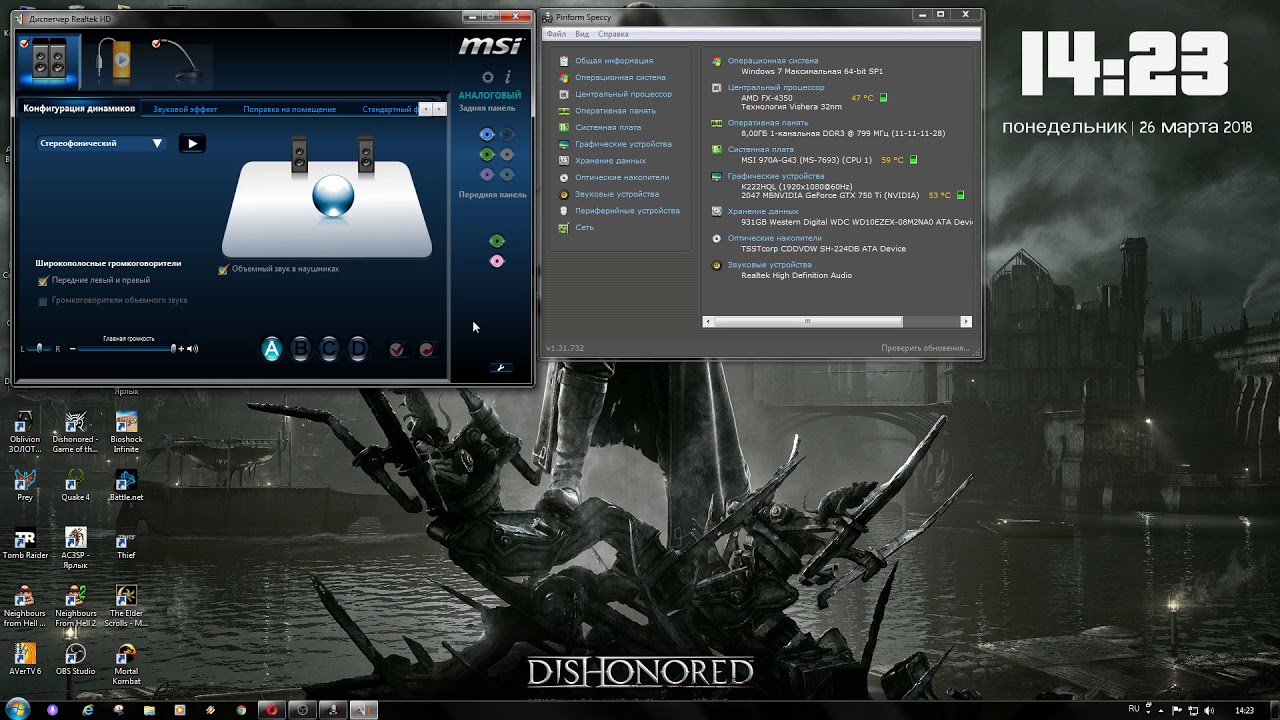Select the Microphone device icon in Realtek

click(178, 60)
